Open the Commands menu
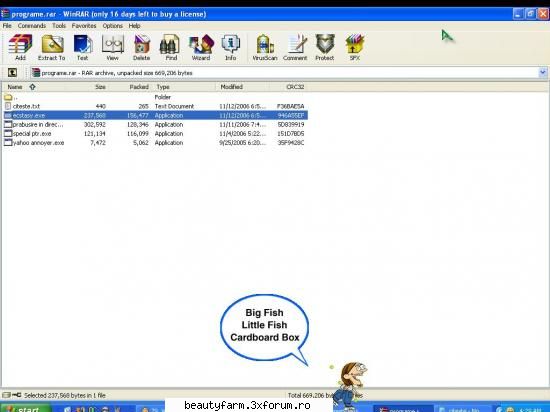Viewport: 550px width, 412px height. [32, 26]
